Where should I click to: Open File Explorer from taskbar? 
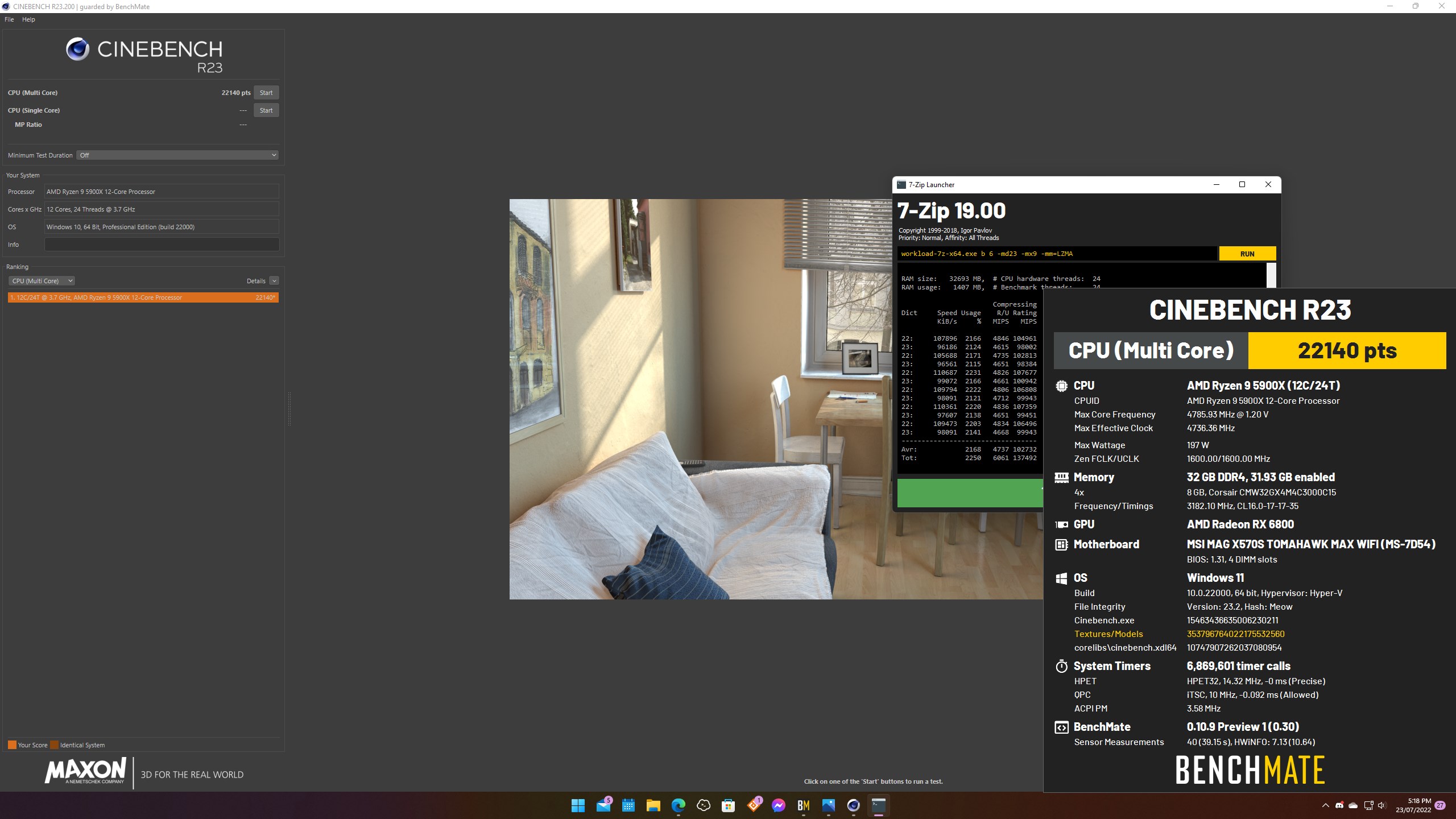point(653,805)
